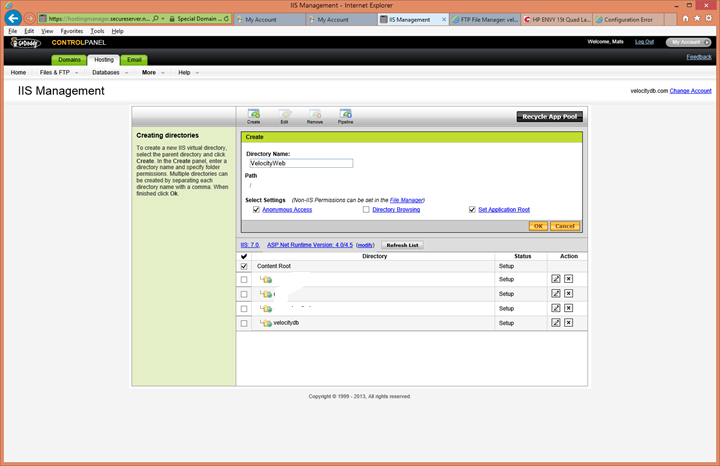Open the address bar search dropdown arrow

click(163, 19)
